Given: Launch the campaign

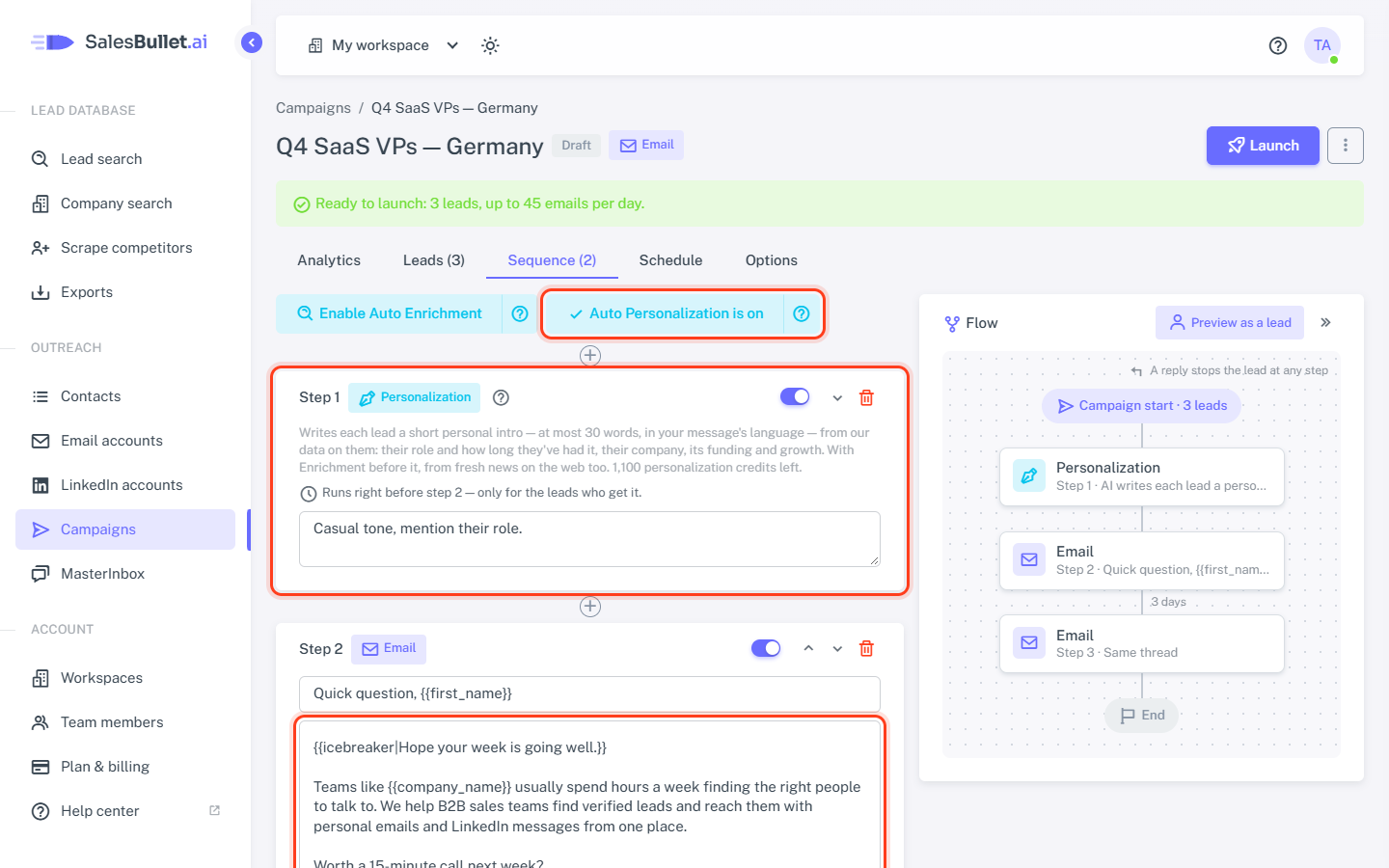Looking at the screenshot, I should point(1263,146).
